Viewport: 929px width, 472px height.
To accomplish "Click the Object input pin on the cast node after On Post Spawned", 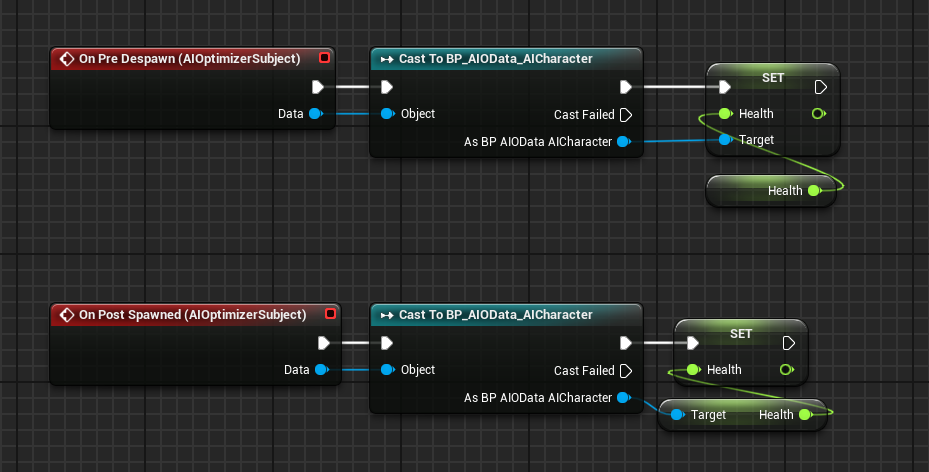I will point(388,370).
